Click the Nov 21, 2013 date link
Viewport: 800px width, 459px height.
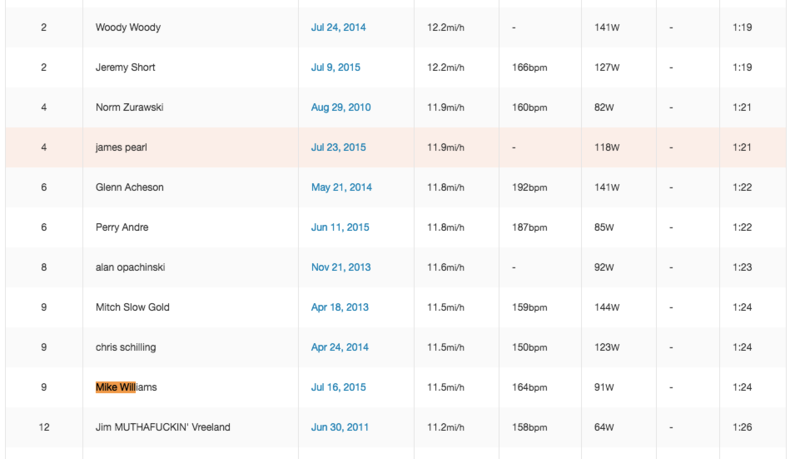(x=340, y=268)
